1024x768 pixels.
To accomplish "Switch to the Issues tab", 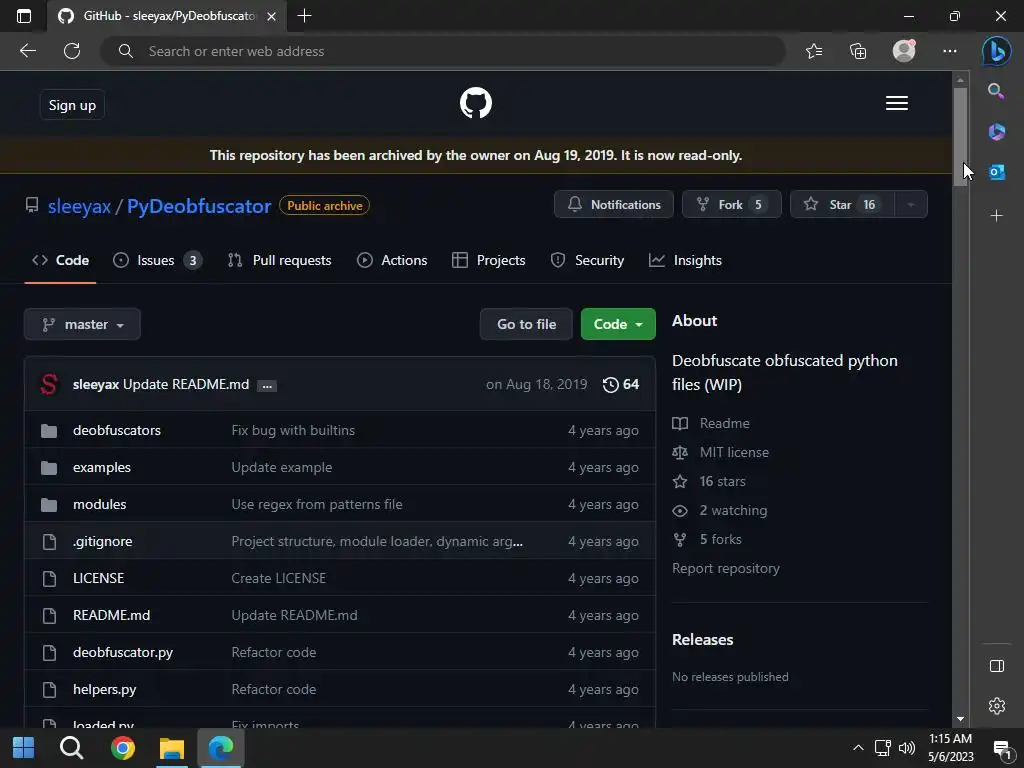I will [x=157, y=261].
